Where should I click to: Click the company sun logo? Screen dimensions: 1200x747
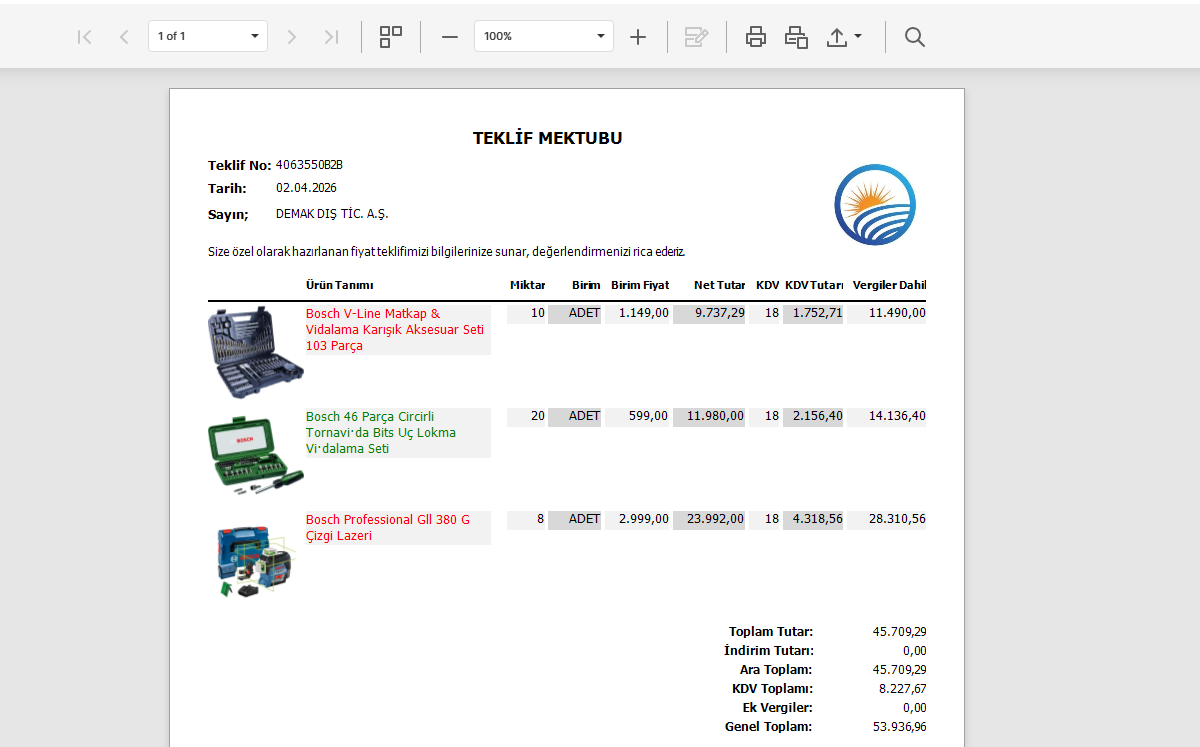(875, 205)
